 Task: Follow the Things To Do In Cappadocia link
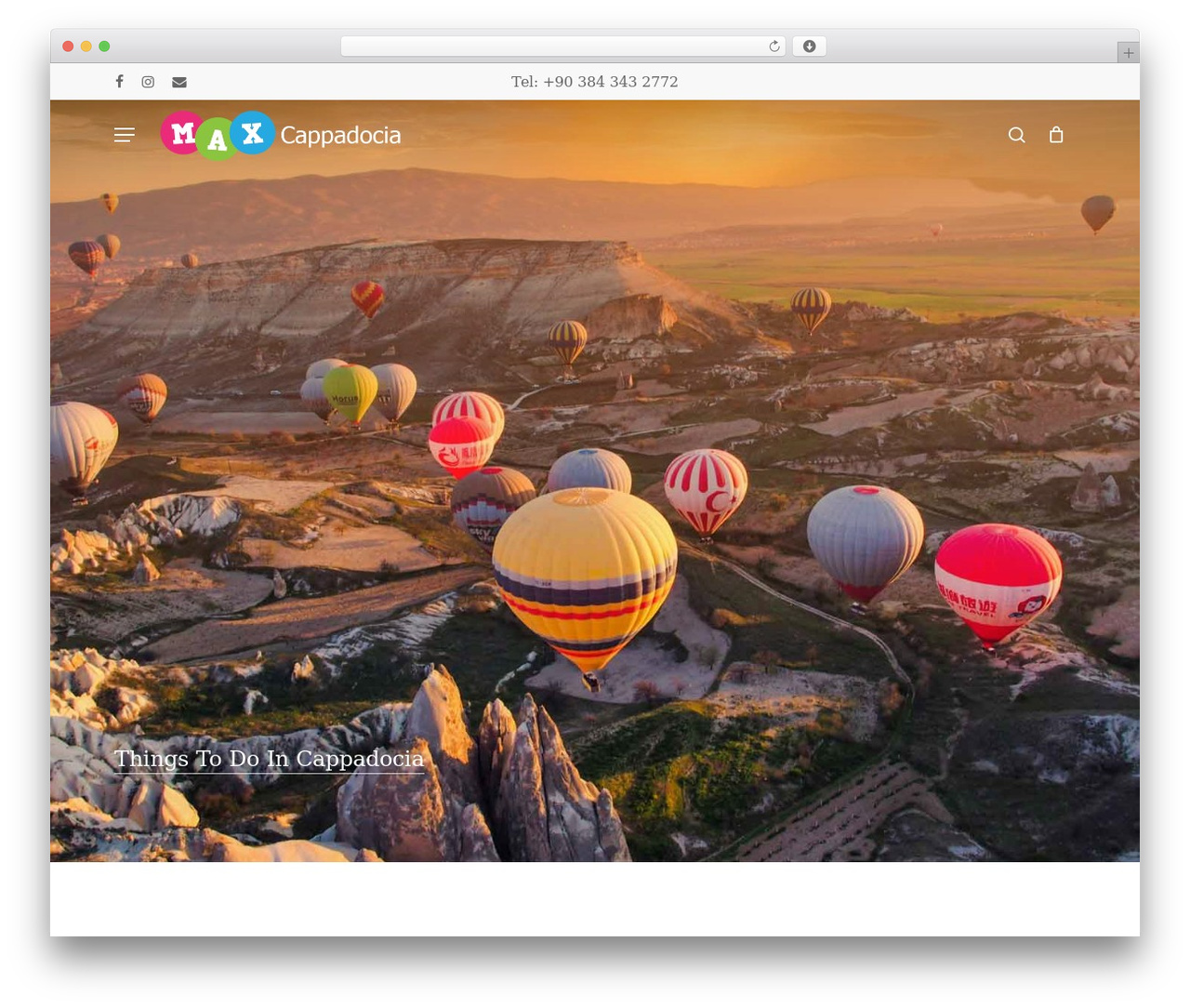tap(270, 759)
